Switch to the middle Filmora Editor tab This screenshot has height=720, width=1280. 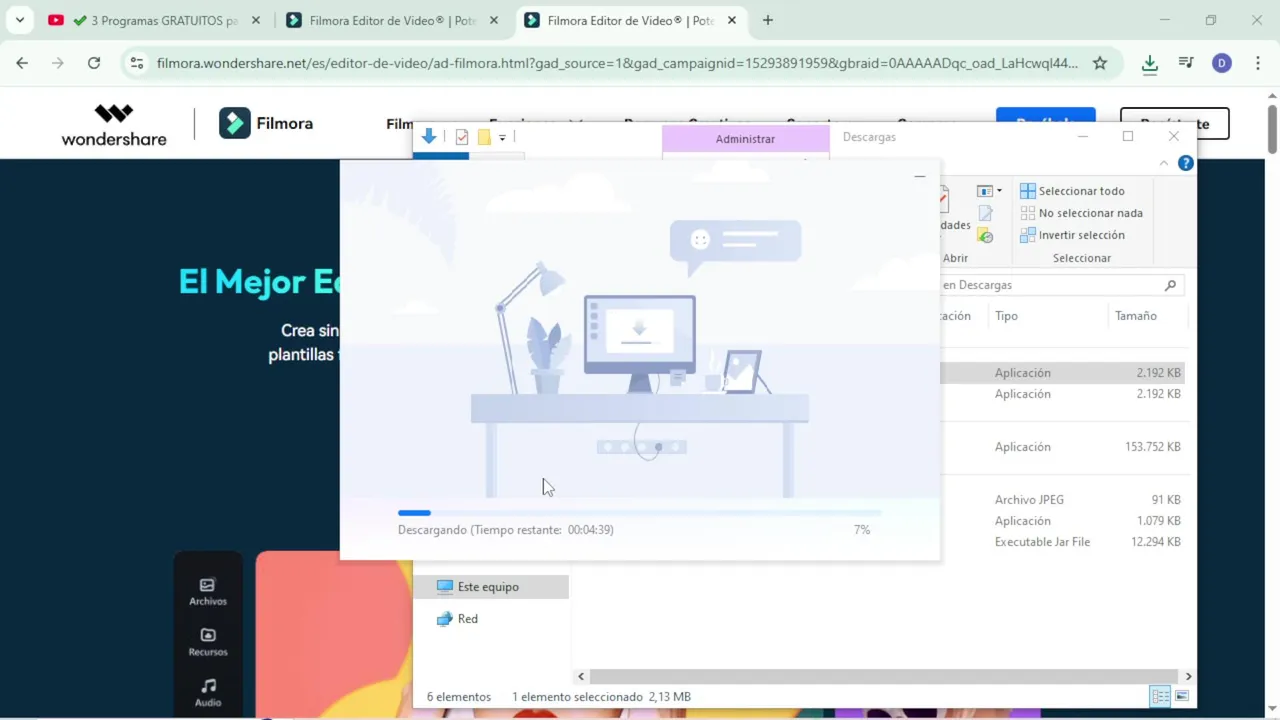tap(393, 20)
